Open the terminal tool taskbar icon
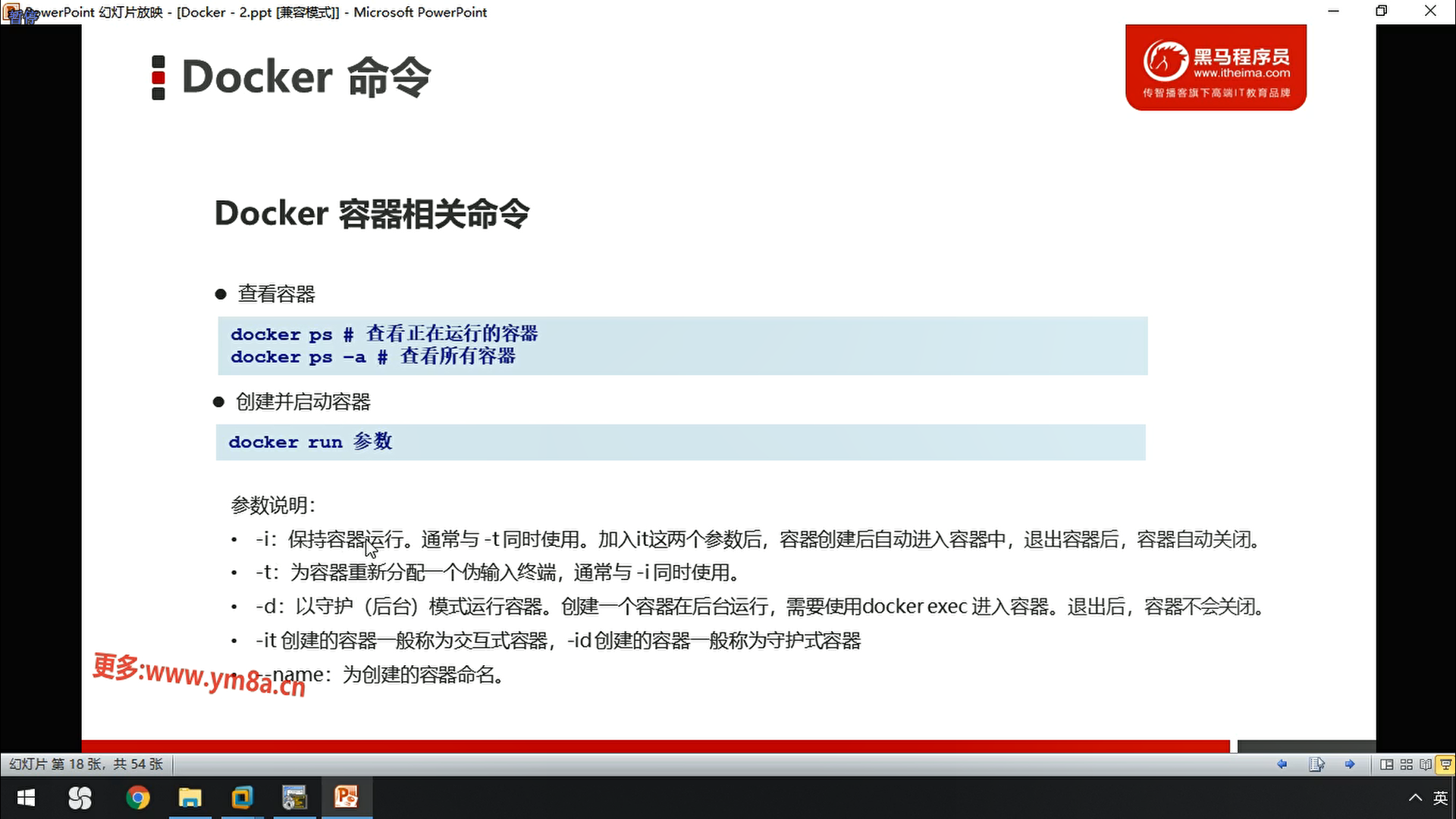This screenshot has height=819, width=1456. [294, 798]
